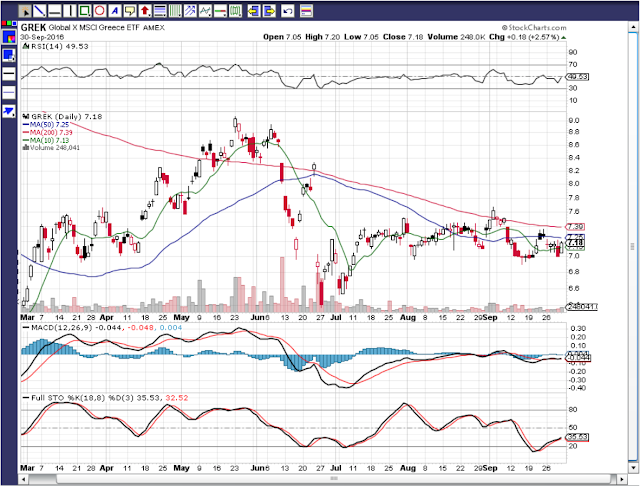The height and width of the screenshot is (486, 640).
Task: Click the RSI(14) 49.53 indicator label
Action: coord(60,47)
